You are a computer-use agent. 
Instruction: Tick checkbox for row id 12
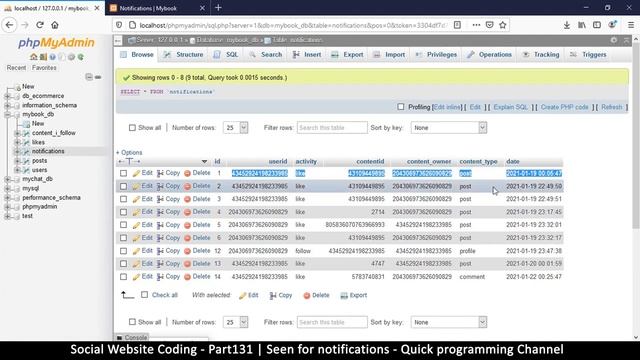[x=123, y=251]
